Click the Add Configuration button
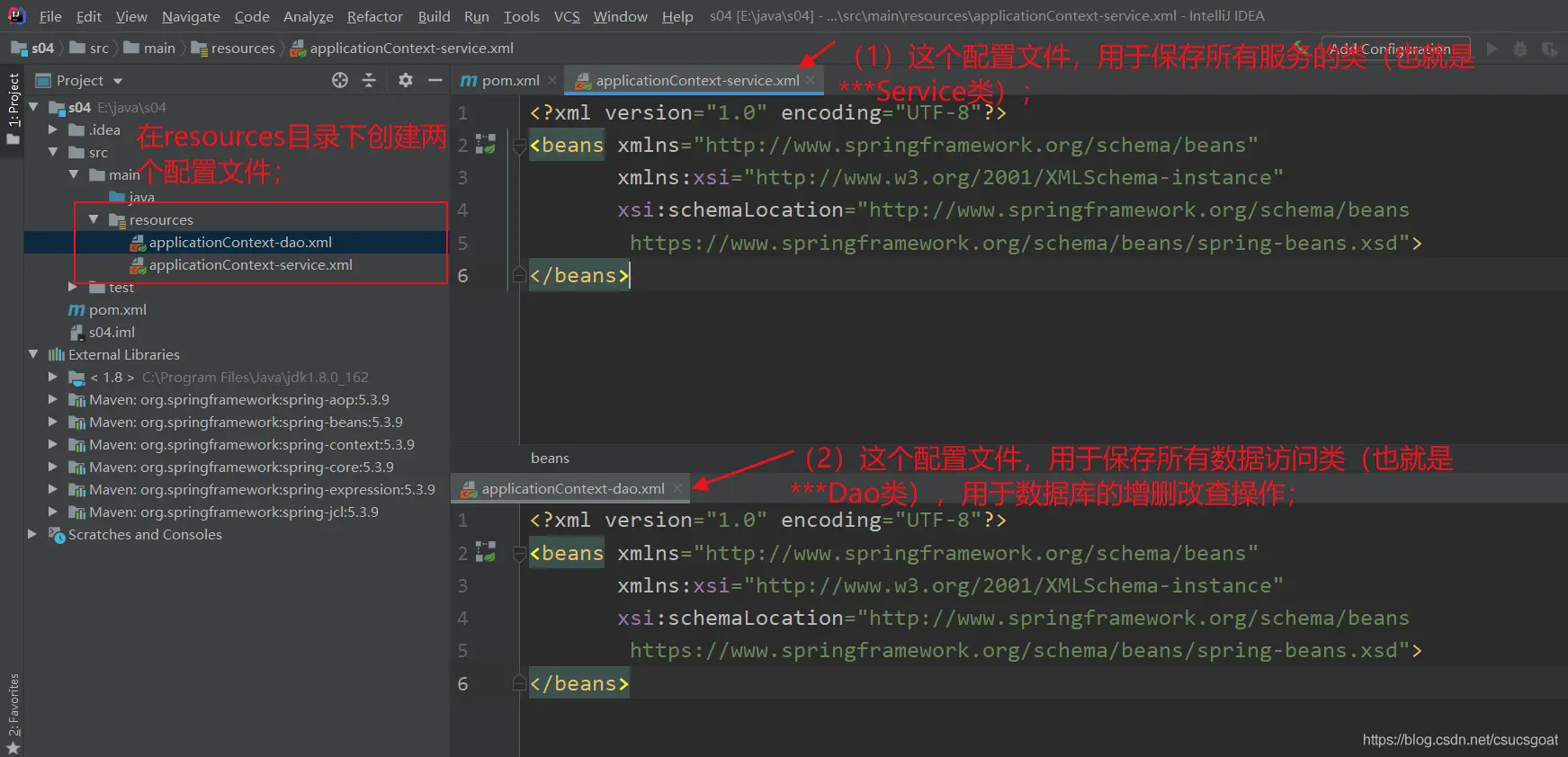The image size is (1568, 757). pos(1394,49)
